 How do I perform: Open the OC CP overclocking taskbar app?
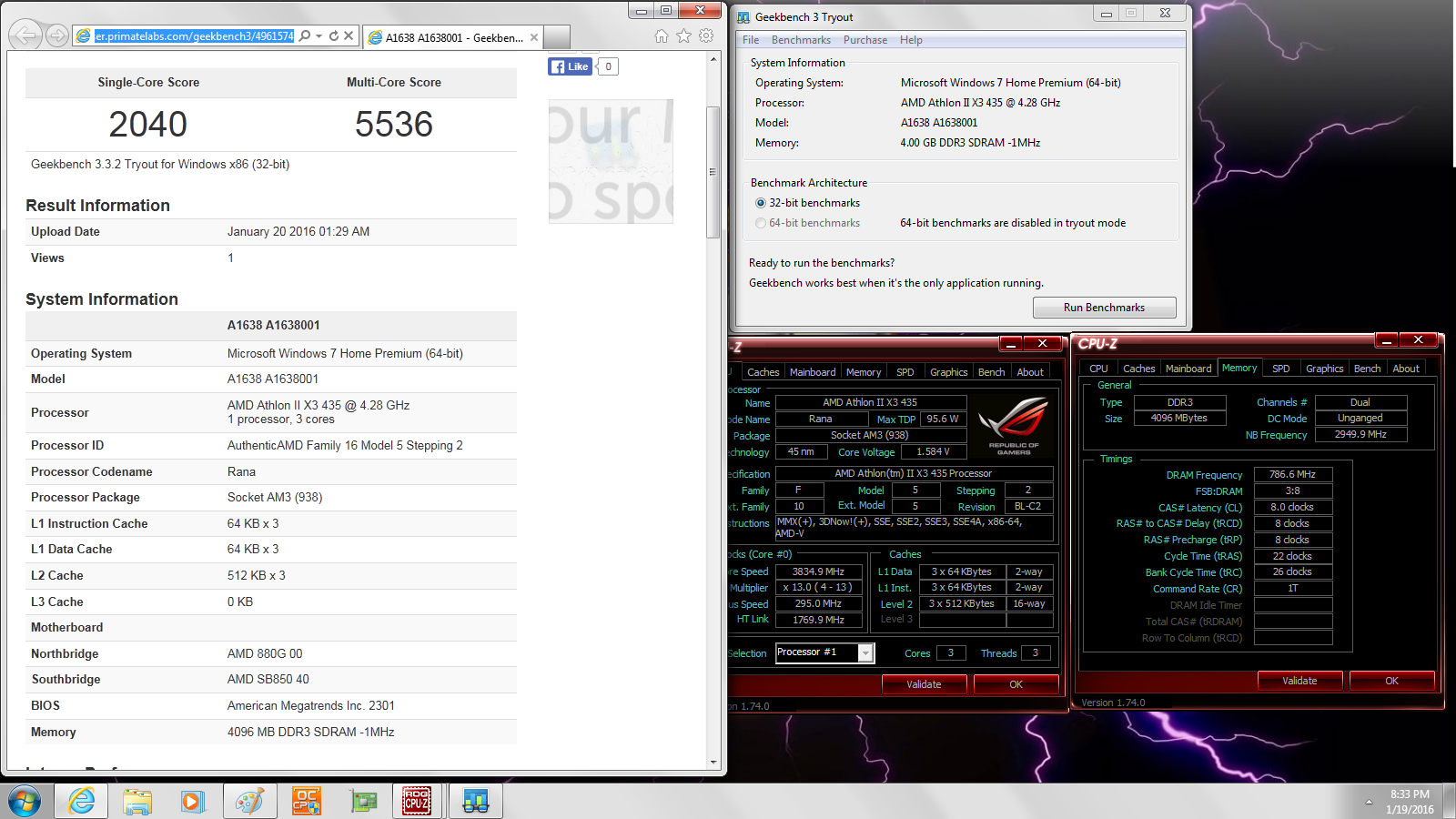tap(305, 801)
